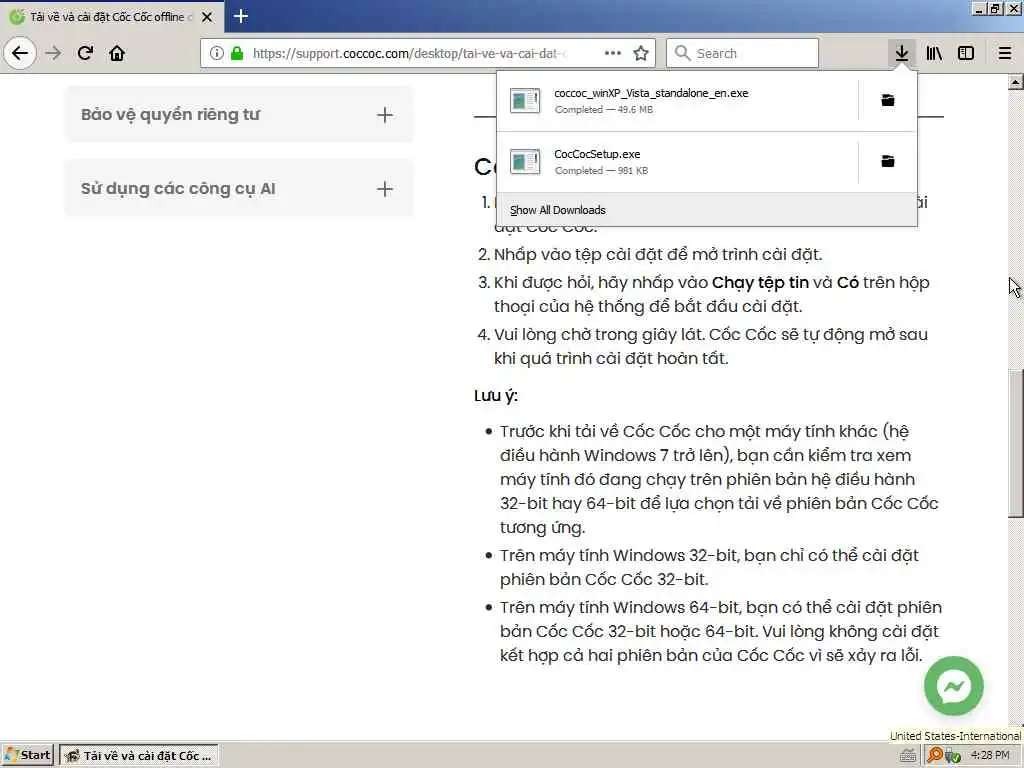Click the green shield tray icon
Viewport: 1024px width, 768px height.
pyautogui.click(x=953, y=756)
